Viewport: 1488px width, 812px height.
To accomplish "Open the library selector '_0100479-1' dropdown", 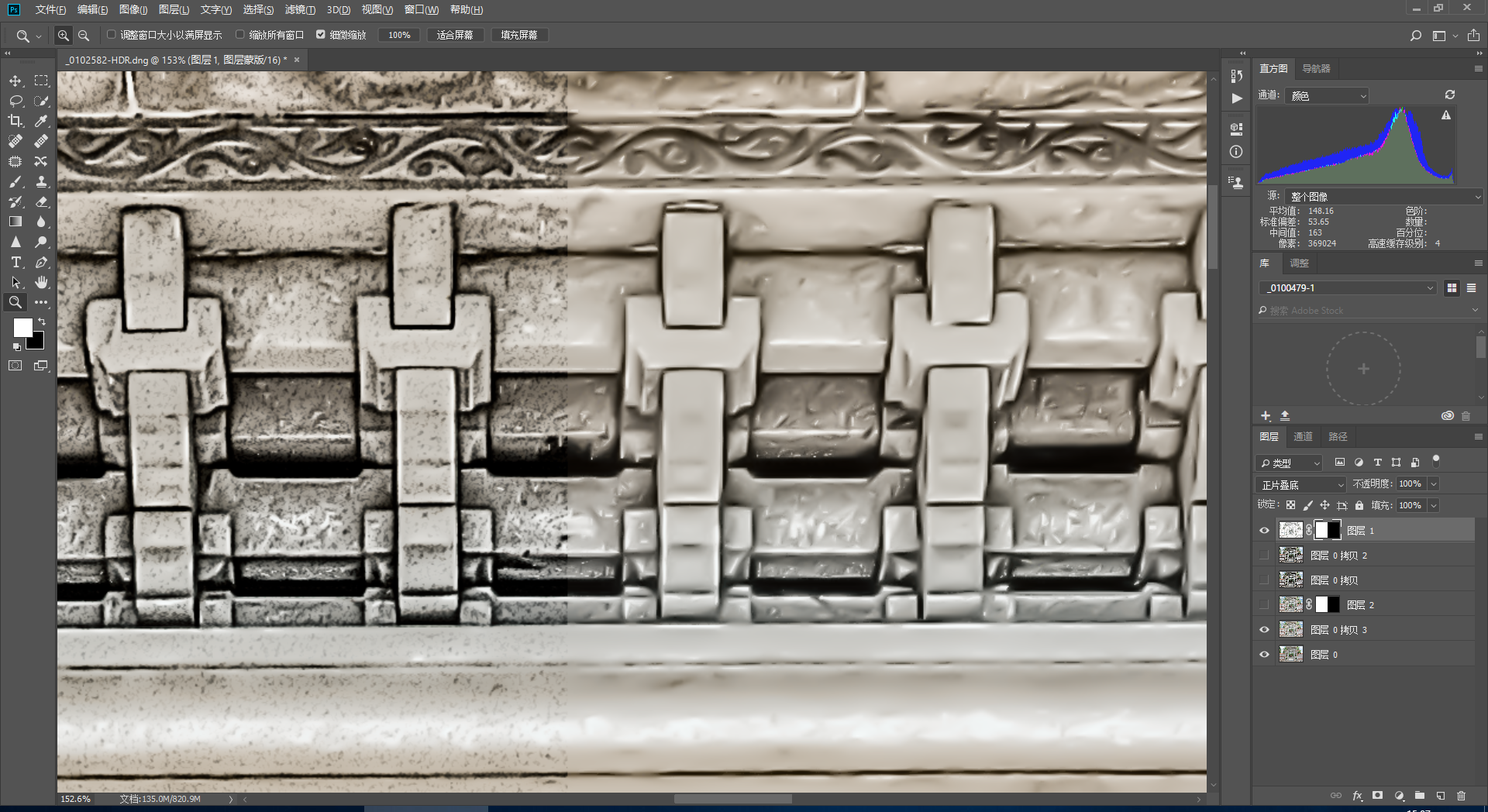I will (x=1348, y=288).
